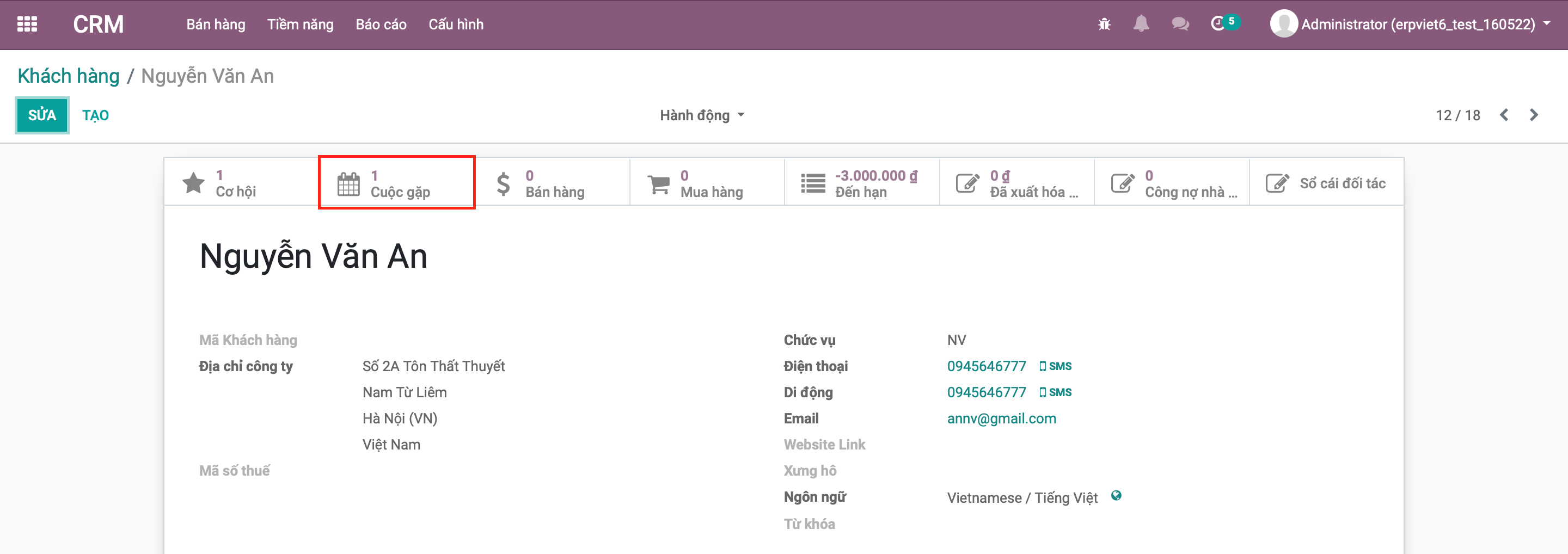Viewport: 1568px width, 554px height.
Task: Click the Mã Khách hàng label
Action: (248, 340)
